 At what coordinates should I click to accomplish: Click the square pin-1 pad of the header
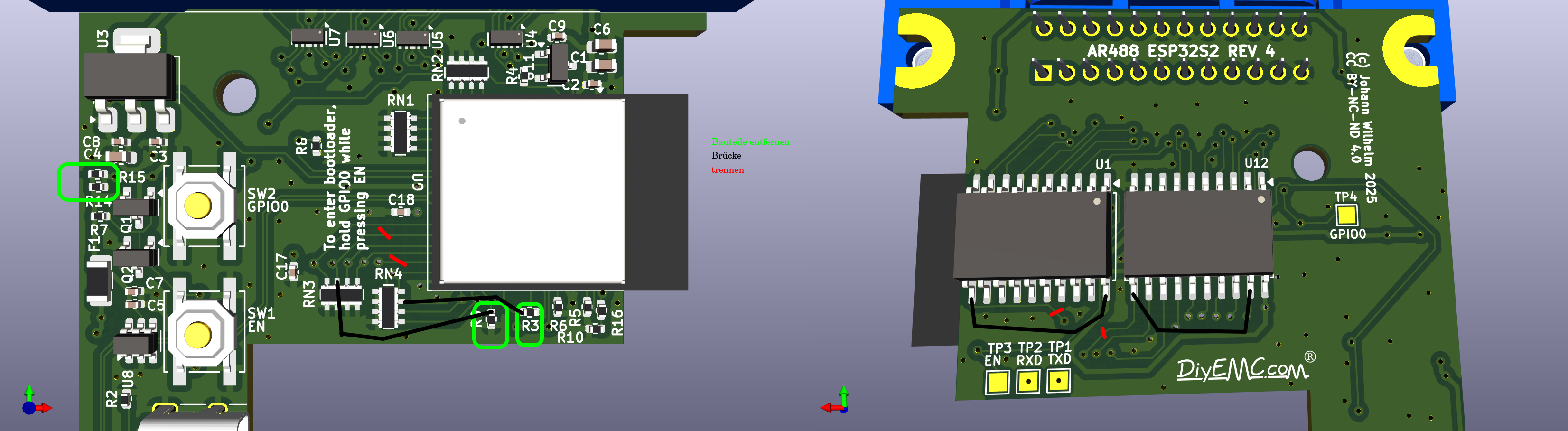pyautogui.click(x=1043, y=74)
